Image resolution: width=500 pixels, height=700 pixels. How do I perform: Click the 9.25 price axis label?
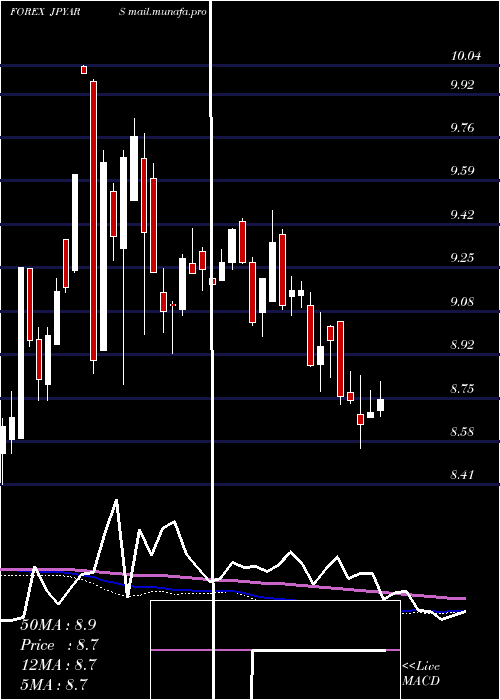click(462, 258)
